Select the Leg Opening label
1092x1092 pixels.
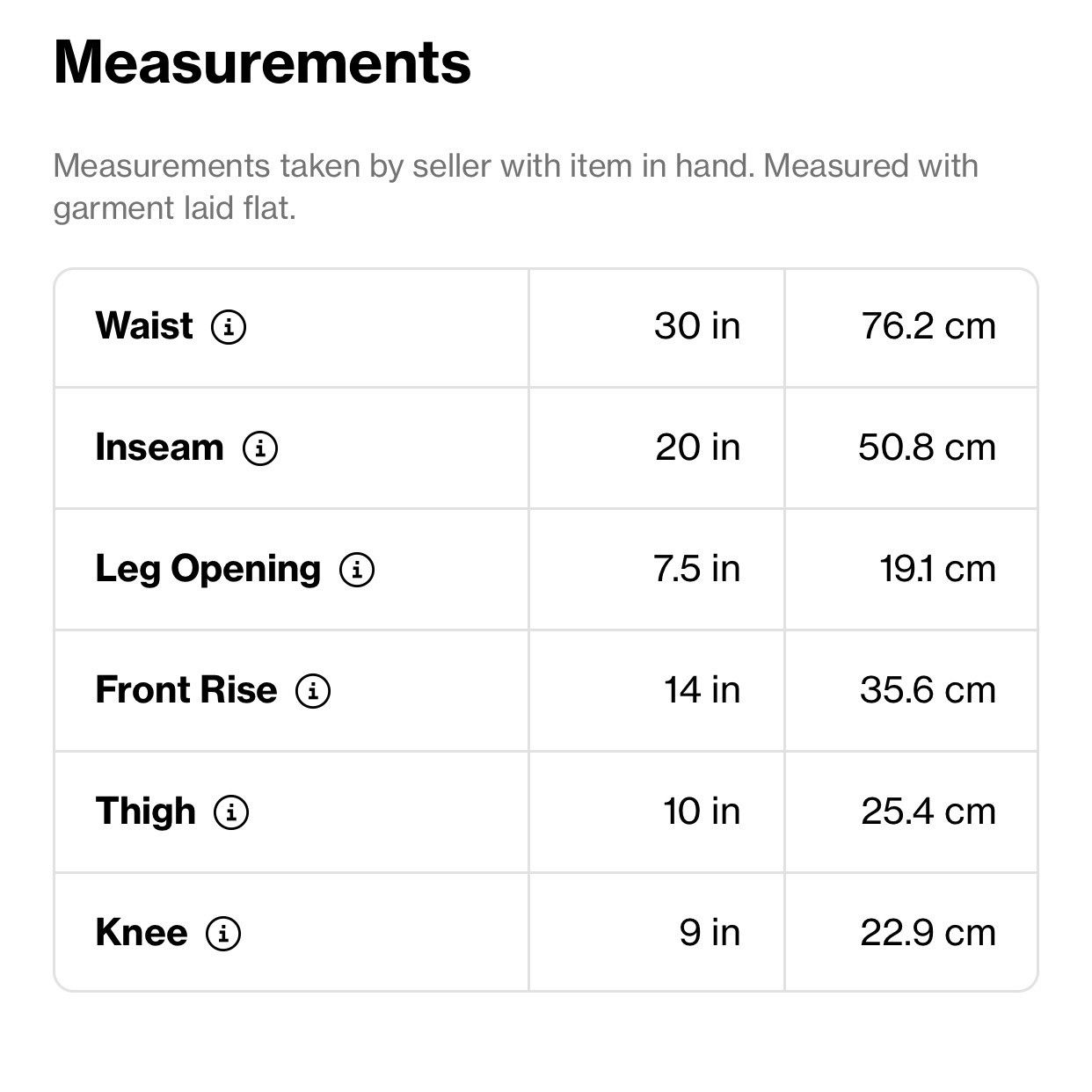[208, 571]
